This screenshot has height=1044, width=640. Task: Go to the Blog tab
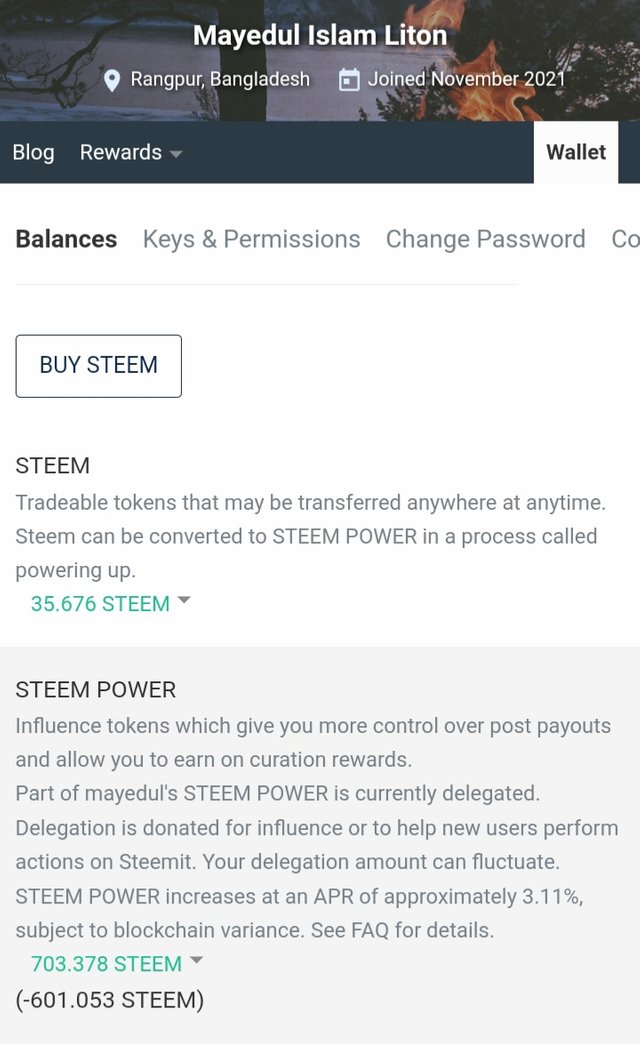pos(33,153)
